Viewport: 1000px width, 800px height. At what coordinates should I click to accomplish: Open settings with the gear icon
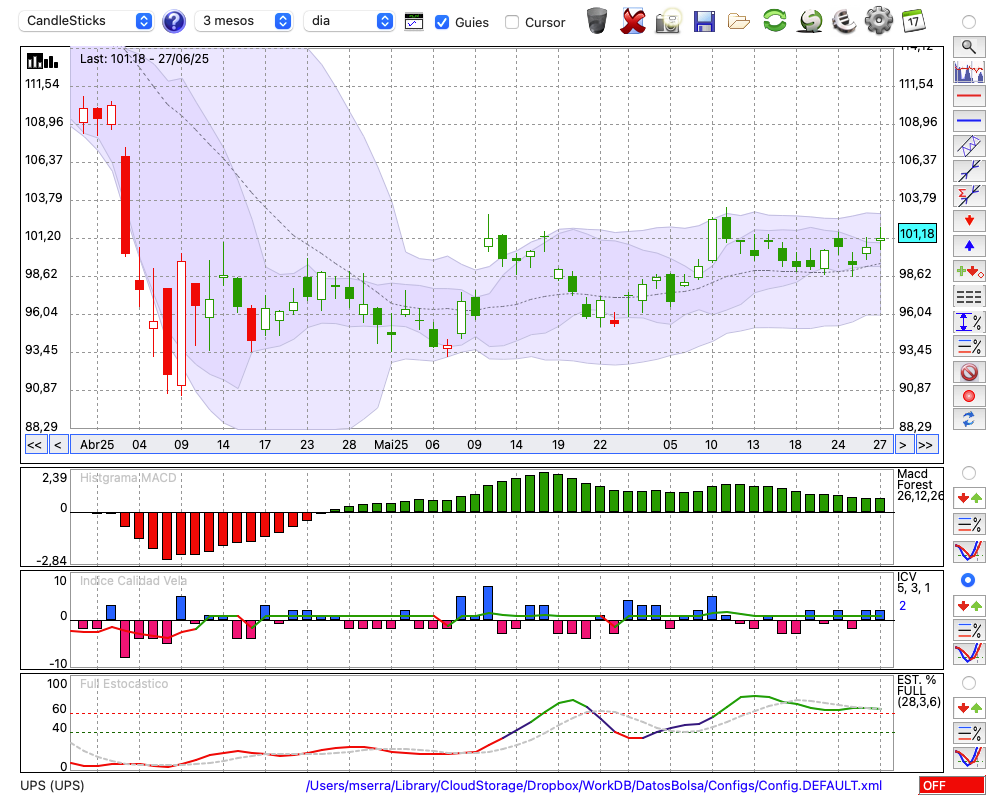pos(879,21)
